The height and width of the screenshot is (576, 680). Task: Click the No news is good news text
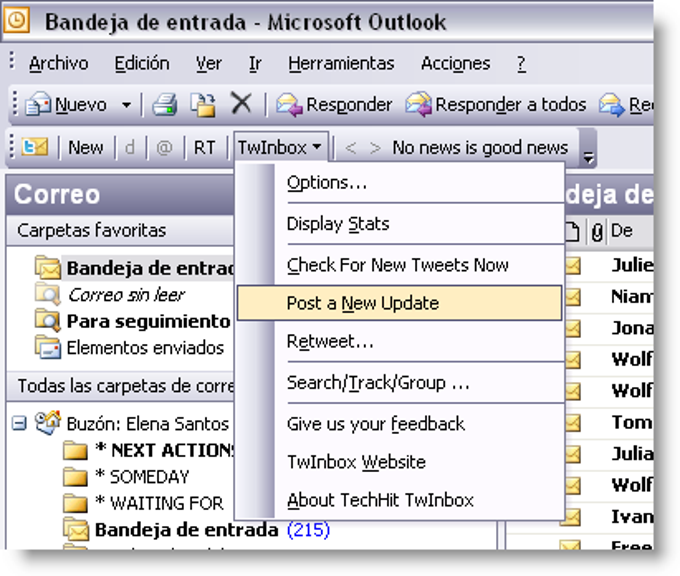pos(480,148)
